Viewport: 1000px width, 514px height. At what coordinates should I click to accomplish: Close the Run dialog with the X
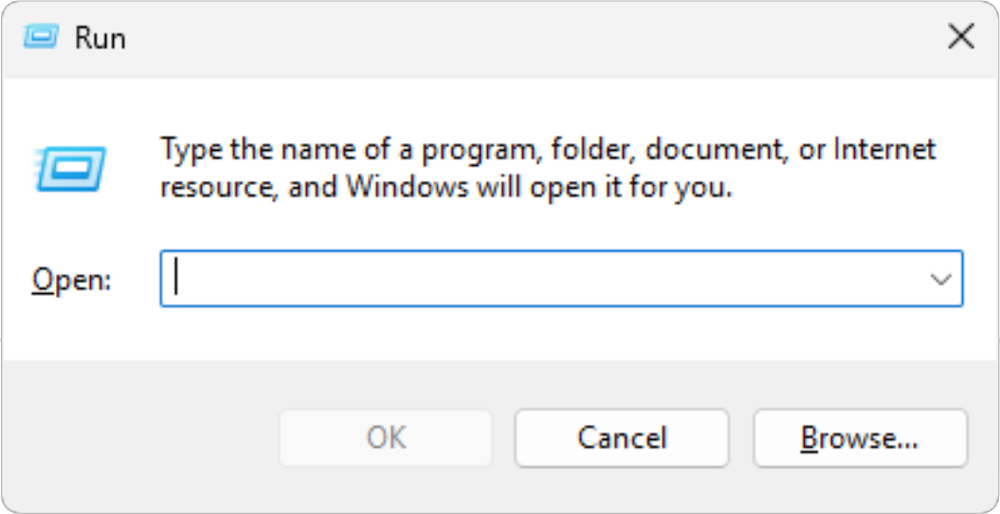(960, 38)
